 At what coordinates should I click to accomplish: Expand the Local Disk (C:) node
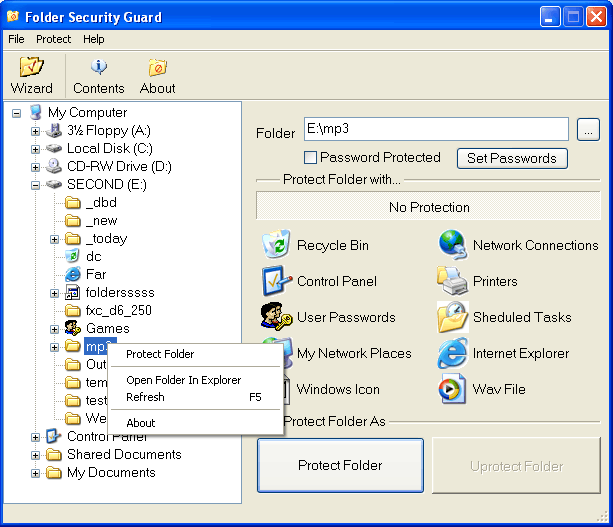[36, 149]
